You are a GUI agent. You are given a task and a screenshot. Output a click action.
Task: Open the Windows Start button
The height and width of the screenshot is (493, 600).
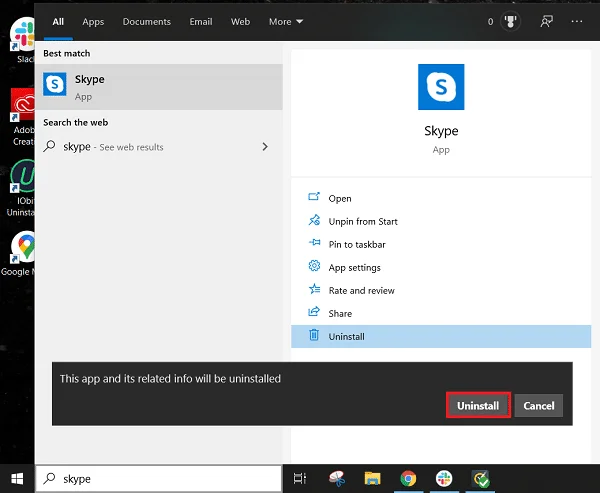17,478
